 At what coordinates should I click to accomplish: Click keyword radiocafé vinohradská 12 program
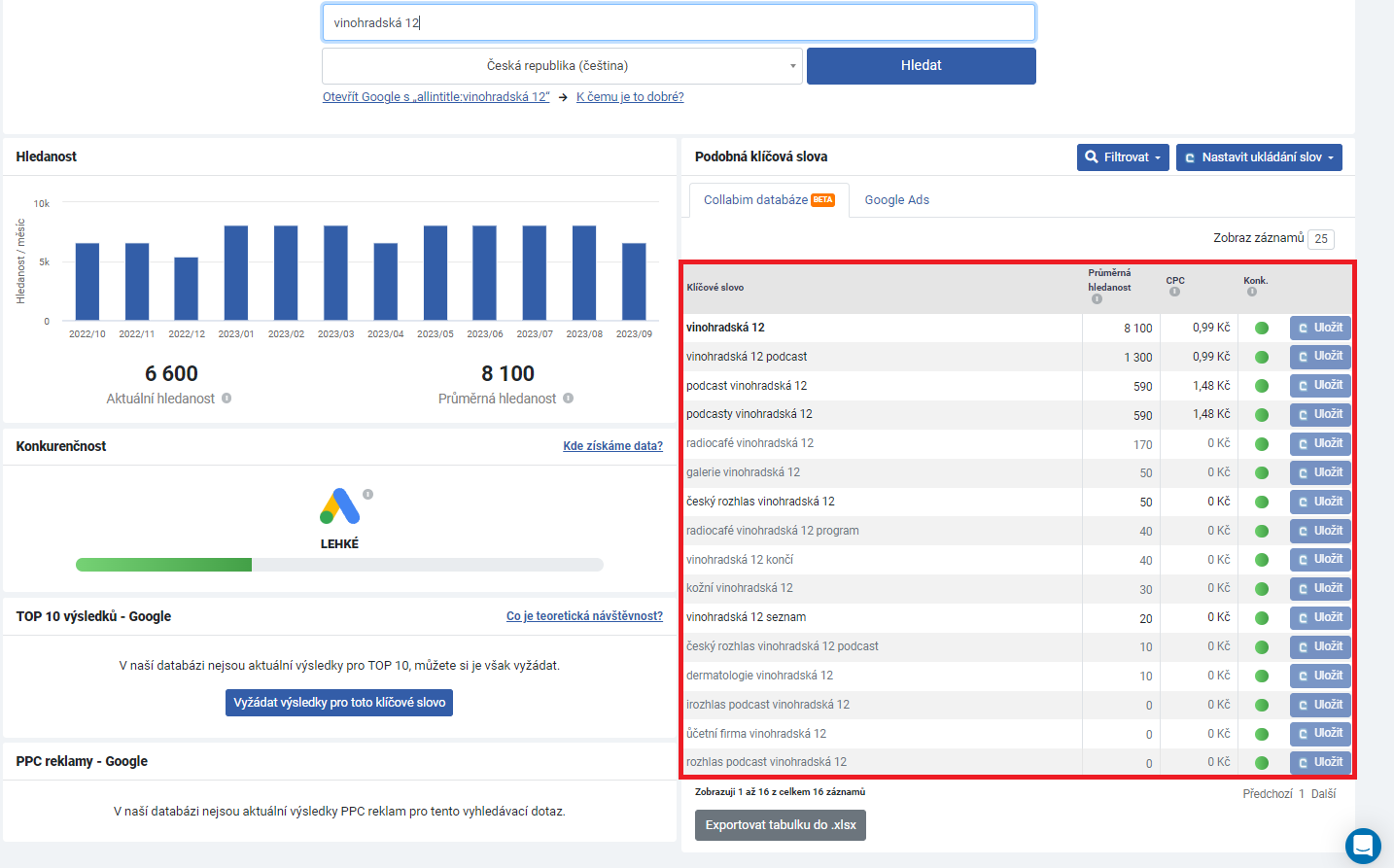(x=773, y=531)
